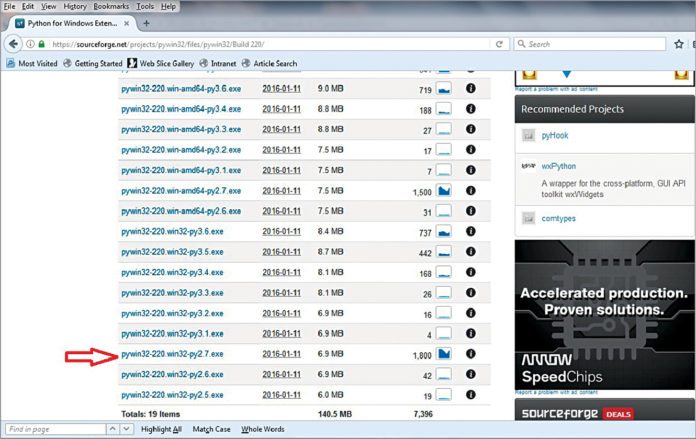The height and width of the screenshot is (439, 696).
Task: Click info icon for win-amd64-py3.4.exe row
Action: 470,109
